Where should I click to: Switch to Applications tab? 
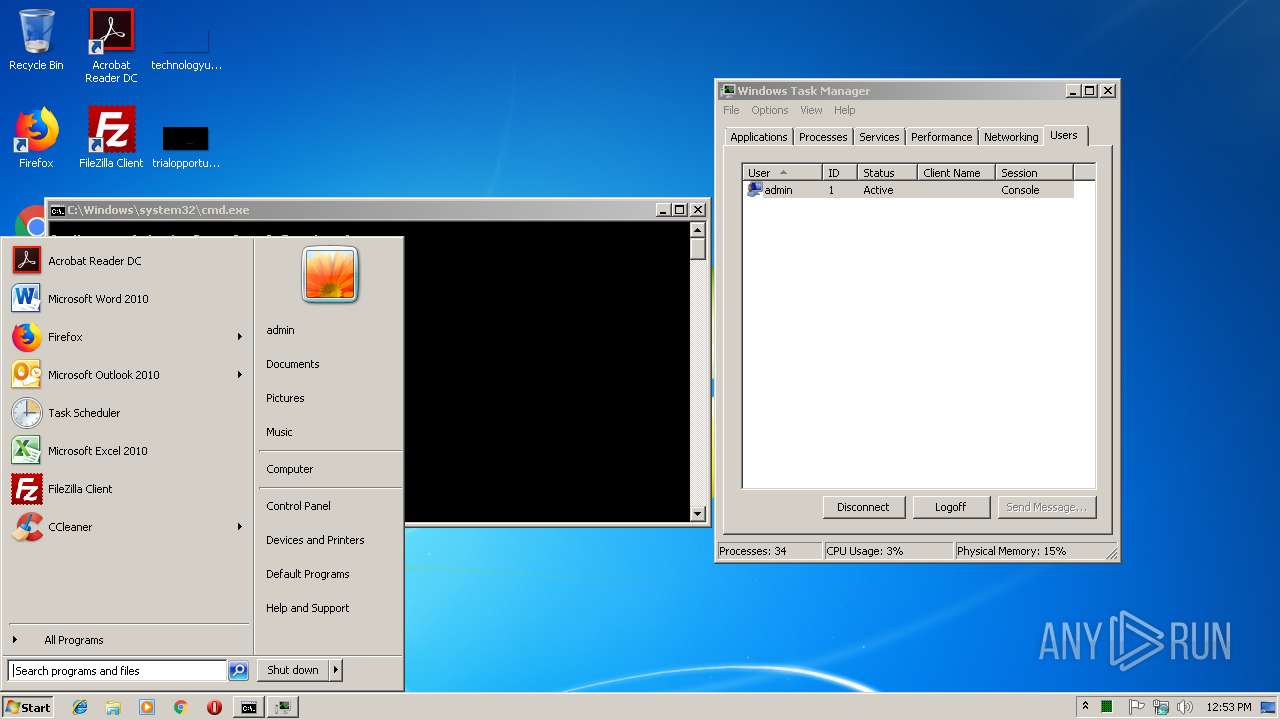(758, 137)
